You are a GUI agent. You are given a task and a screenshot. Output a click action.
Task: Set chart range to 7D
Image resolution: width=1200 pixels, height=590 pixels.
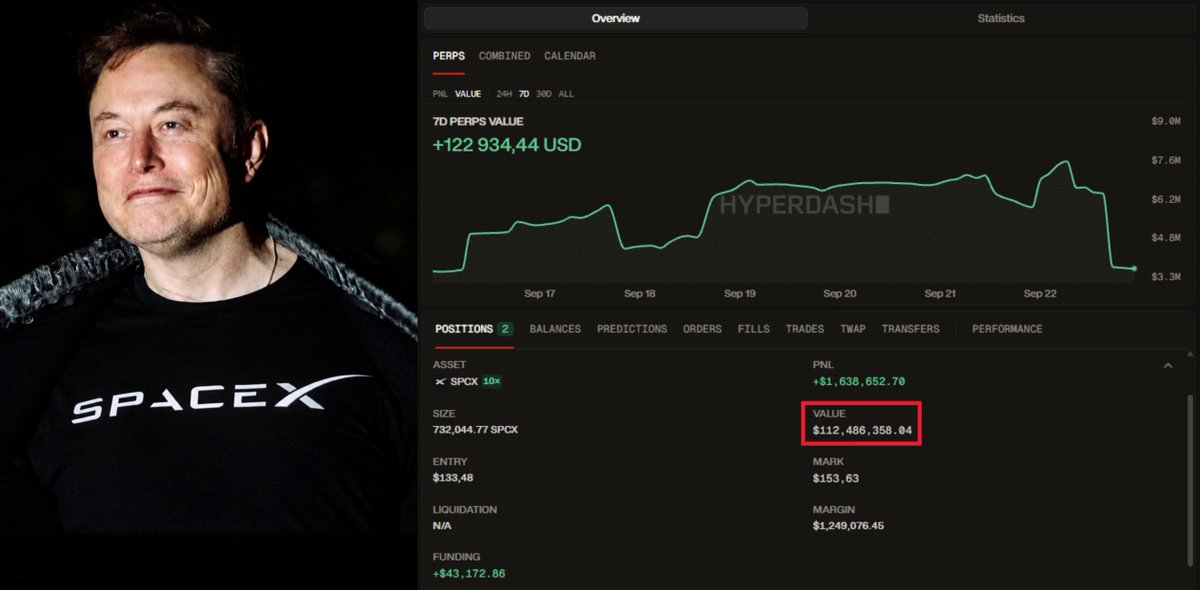[x=524, y=94]
